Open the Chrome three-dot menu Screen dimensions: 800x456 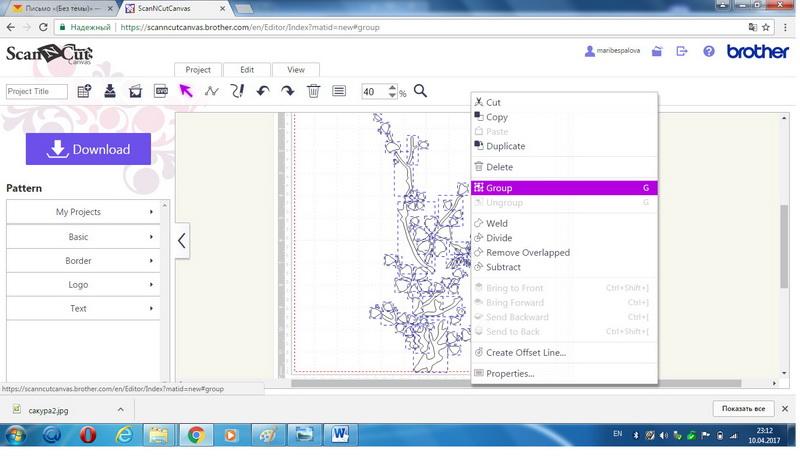(x=785, y=28)
